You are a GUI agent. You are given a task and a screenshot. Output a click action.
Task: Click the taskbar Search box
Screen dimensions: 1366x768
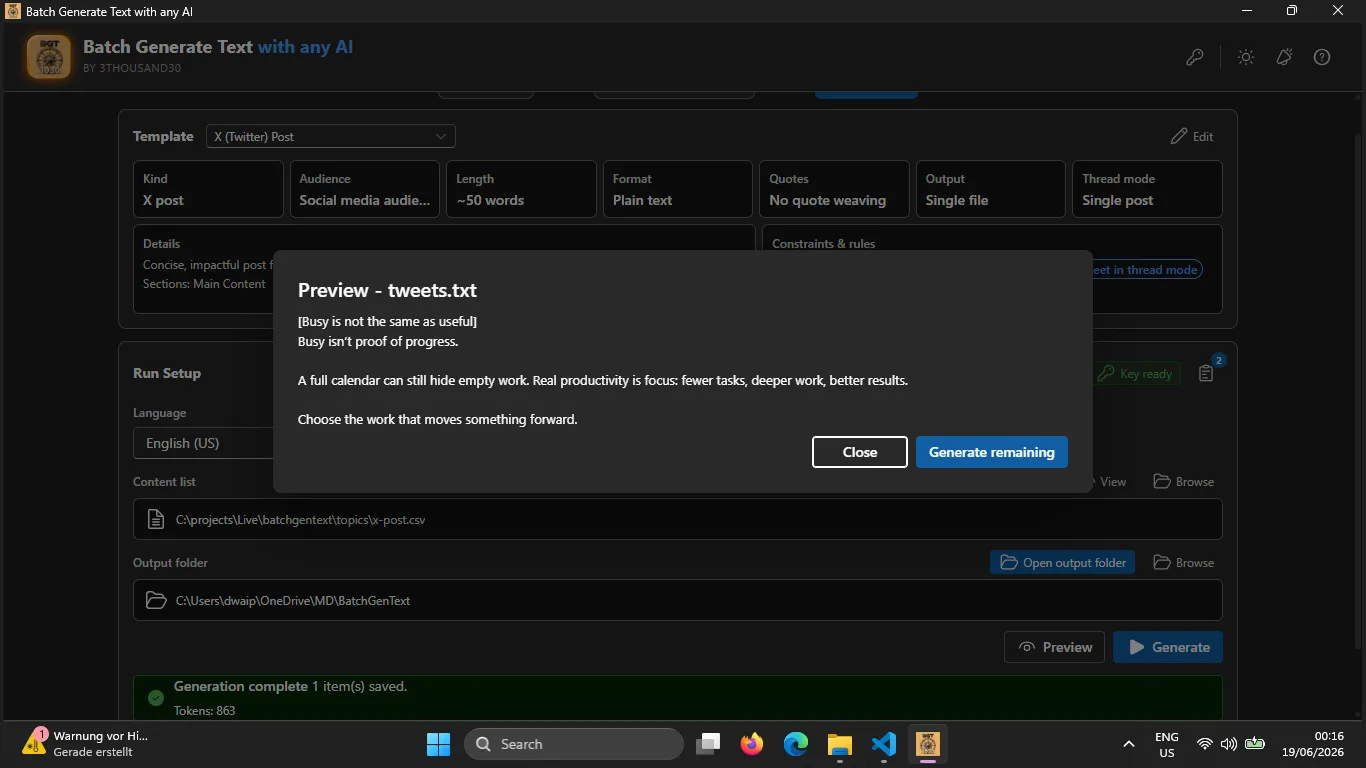point(574,744)
